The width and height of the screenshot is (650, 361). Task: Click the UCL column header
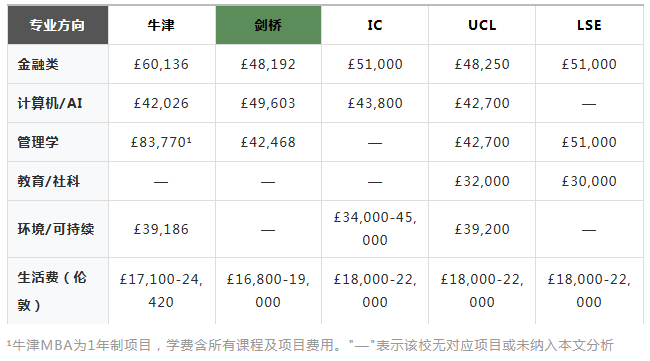482,25
